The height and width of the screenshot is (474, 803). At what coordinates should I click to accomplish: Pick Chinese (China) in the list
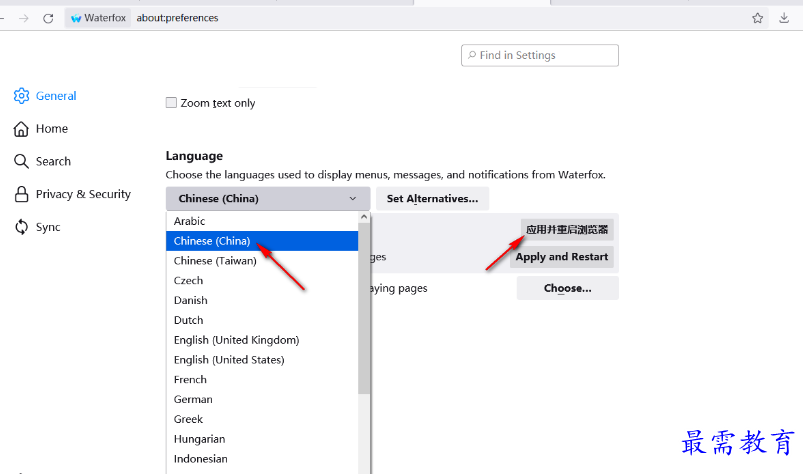(262, 241)
